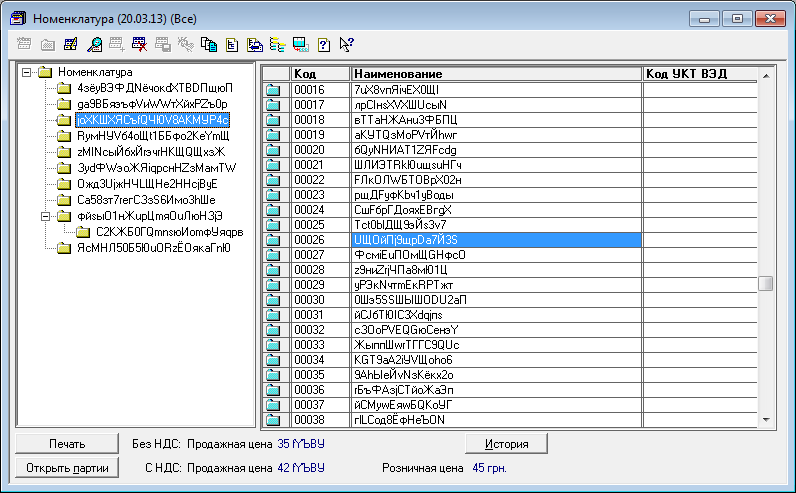Select tree folder 4зёуВЗФДNёчокdХТВDПщюП
Viewport: 796px width, 493px height.
tap(155, 88)
